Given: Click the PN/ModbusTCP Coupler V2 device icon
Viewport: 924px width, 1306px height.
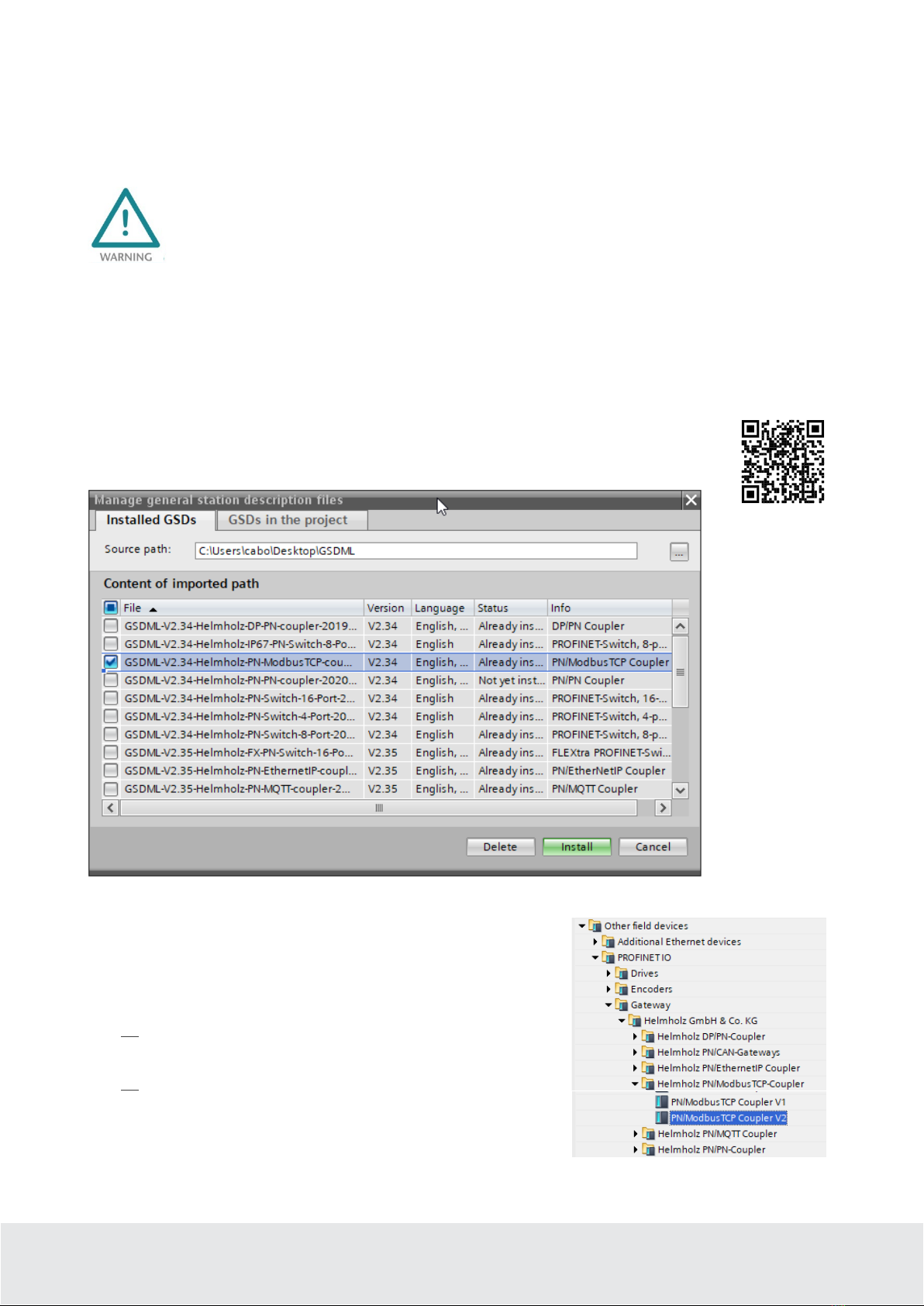Looking at the screenshot, I should 661,1118.
